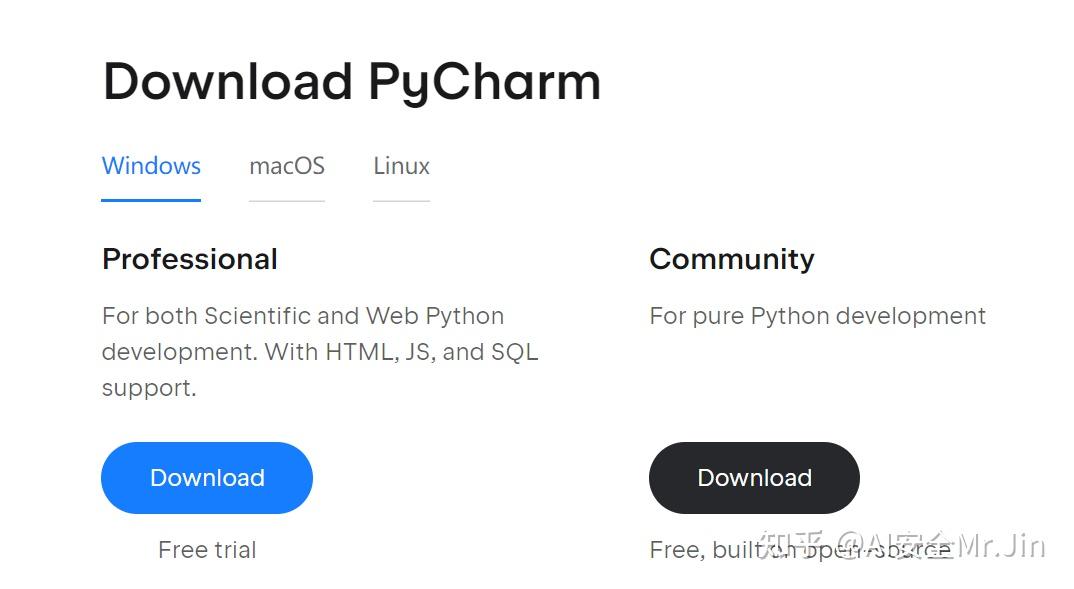The height and width of the screenshot is (589, 1074).
Task: Click the word PyCharm in the page title
Action: pos(485,82)
